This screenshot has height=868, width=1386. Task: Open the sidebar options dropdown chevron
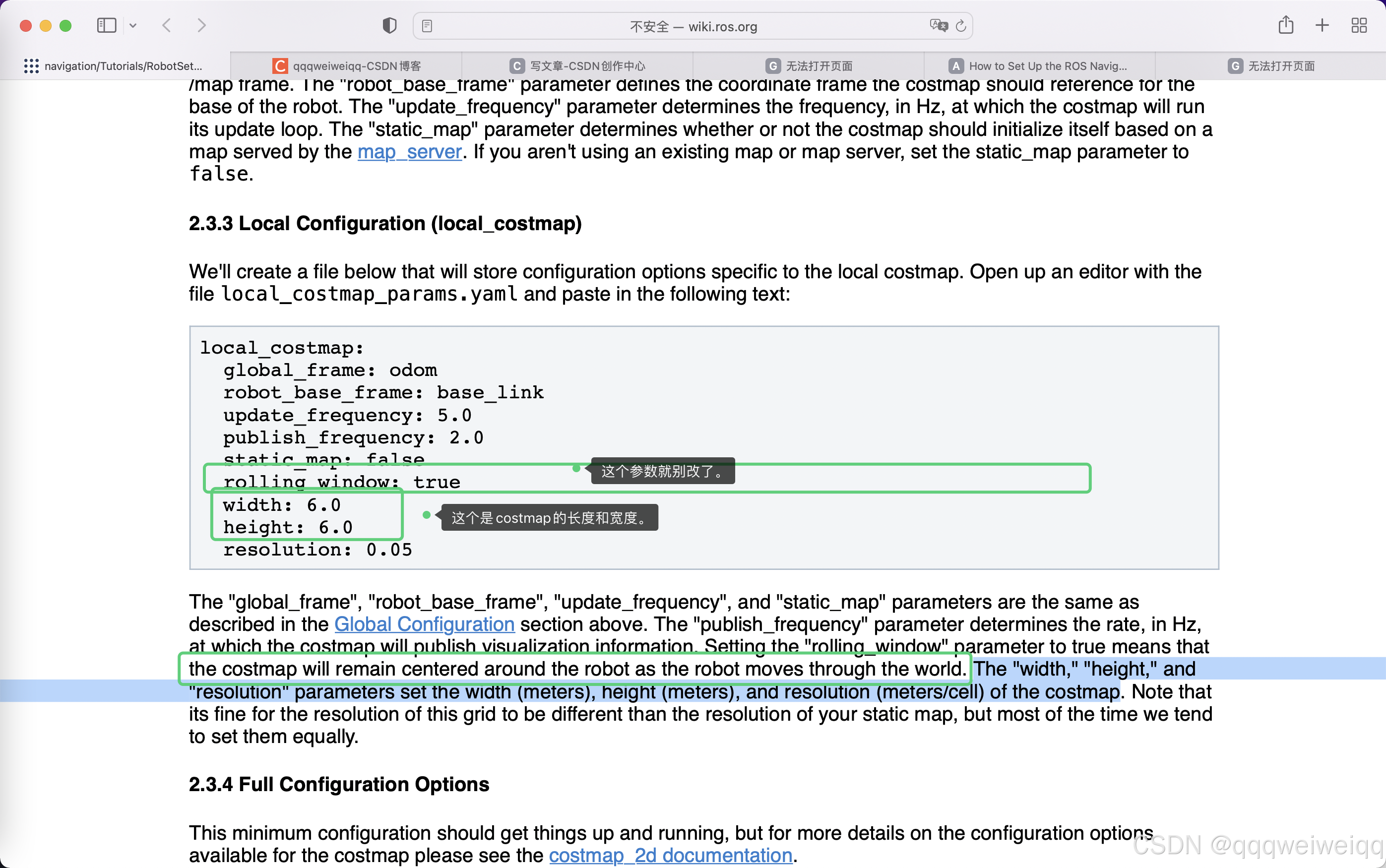pos(133,25)
